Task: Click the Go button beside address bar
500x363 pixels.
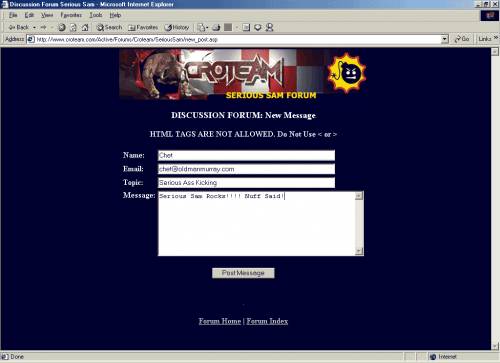Action: pyautogui.click(x=462, y=39)
